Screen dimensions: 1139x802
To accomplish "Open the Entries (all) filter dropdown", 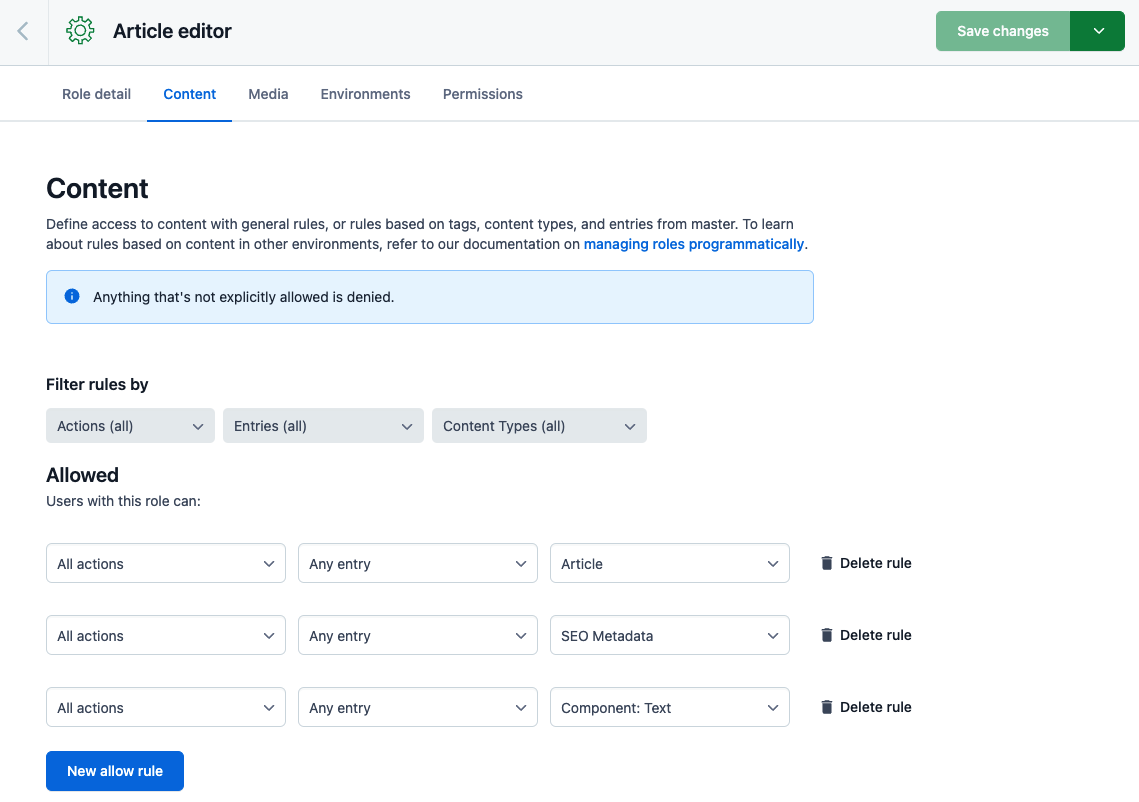I will [x=322, y=425].
